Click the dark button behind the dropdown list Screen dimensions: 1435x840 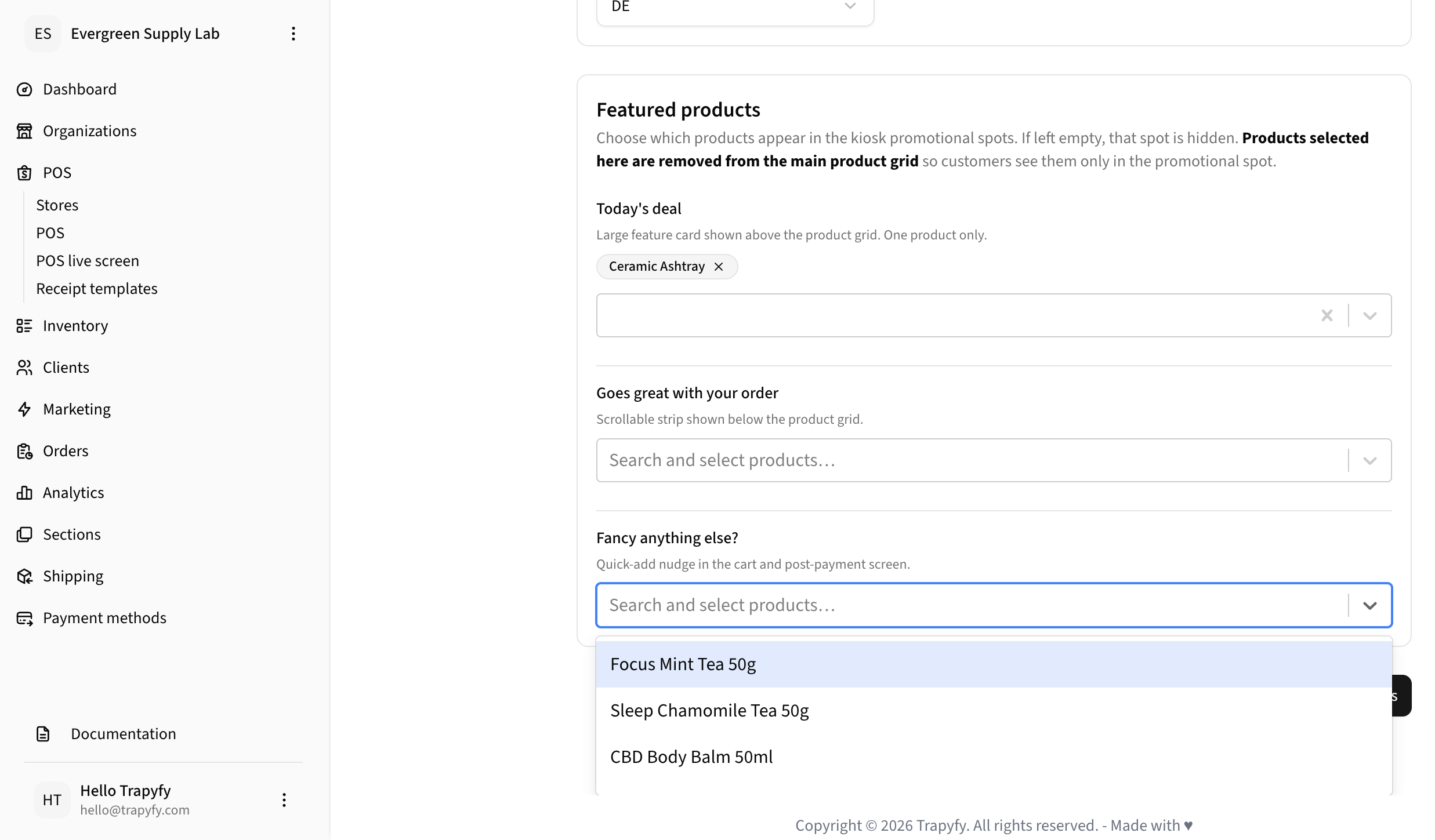[x=1402, y=696]
